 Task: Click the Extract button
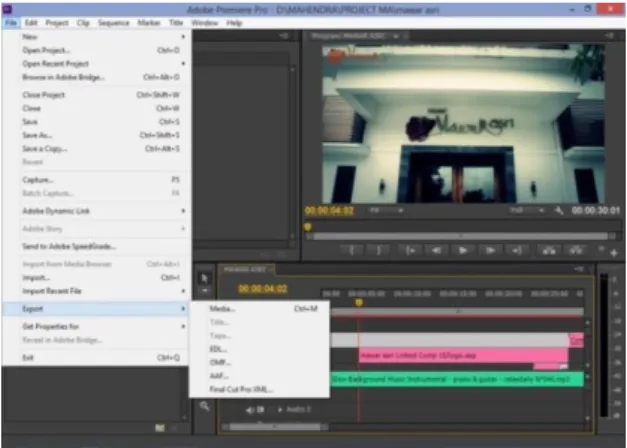point(575,250)
